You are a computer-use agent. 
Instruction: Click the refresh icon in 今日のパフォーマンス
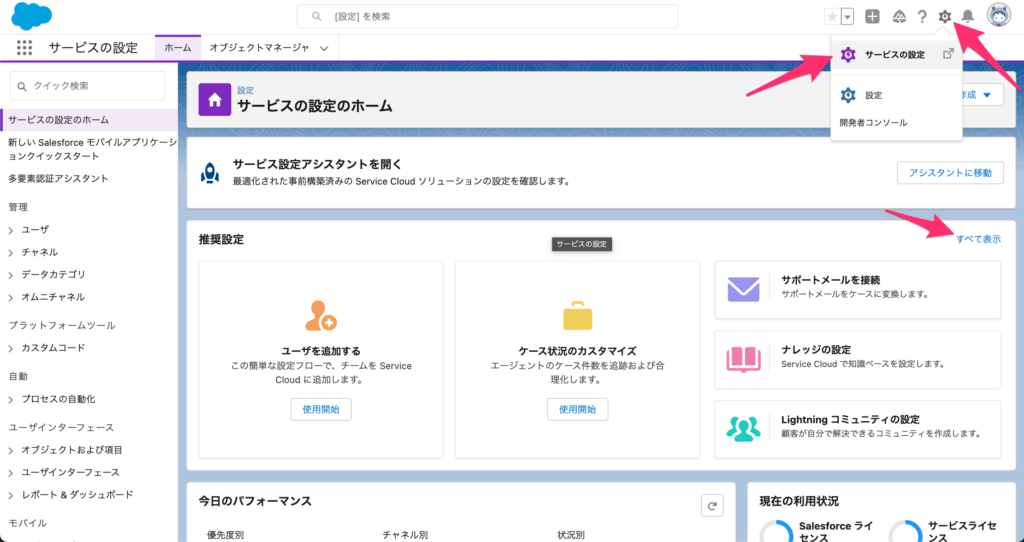712,505
